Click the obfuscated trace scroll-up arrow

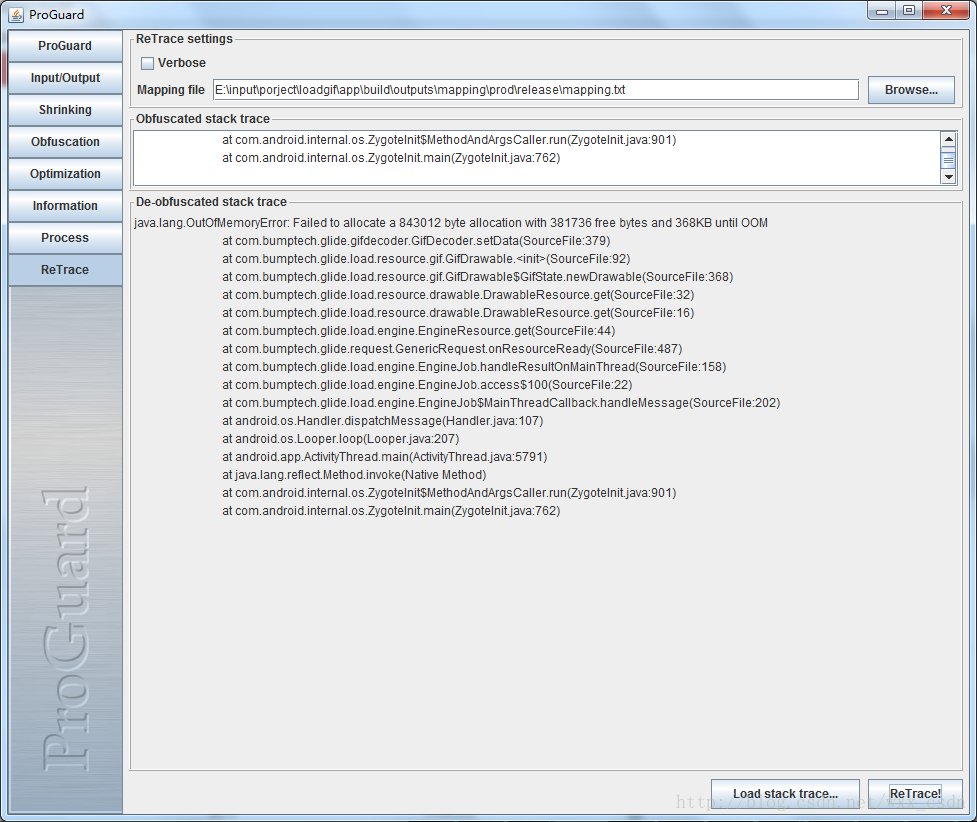[948, 139]
